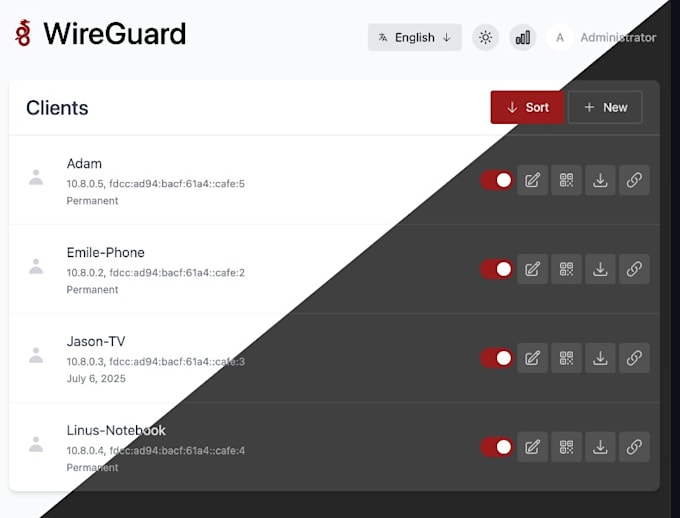This screenshot has width=680, height=518.
Task: Edit the Emile-Phone client
Action: [533, 269]
